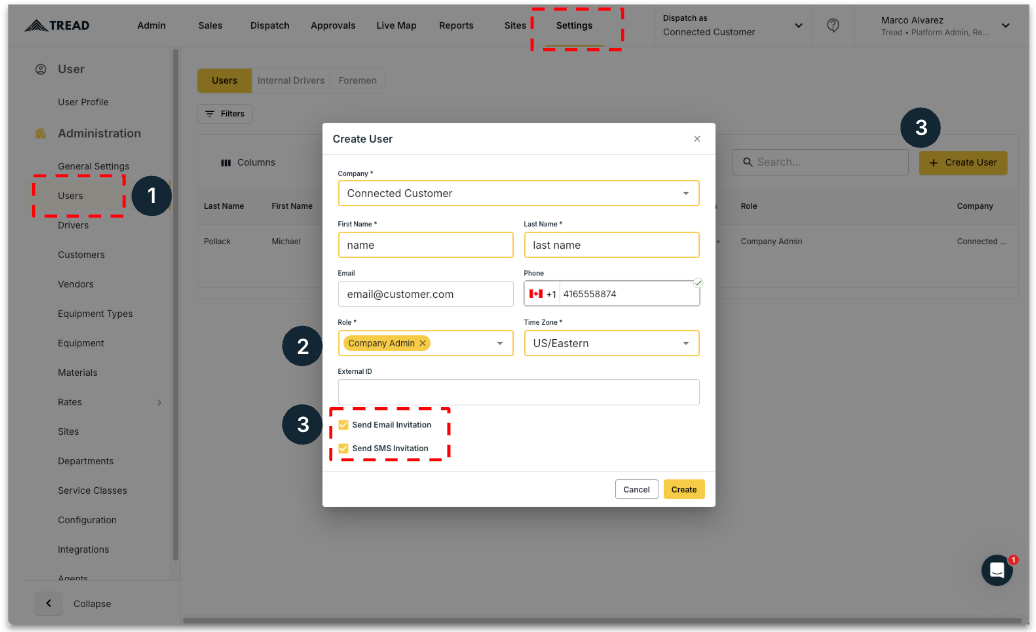Screen dimensions: 1036x632
Task: Go to Approvals
Action: (333, 26)
